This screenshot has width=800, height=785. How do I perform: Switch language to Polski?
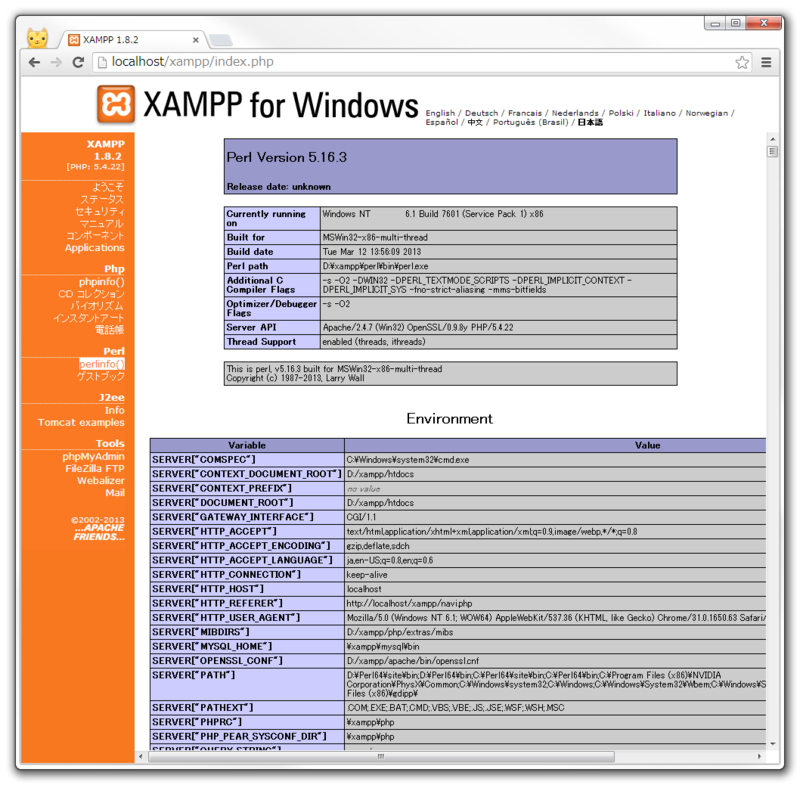[x=620, y=113]
